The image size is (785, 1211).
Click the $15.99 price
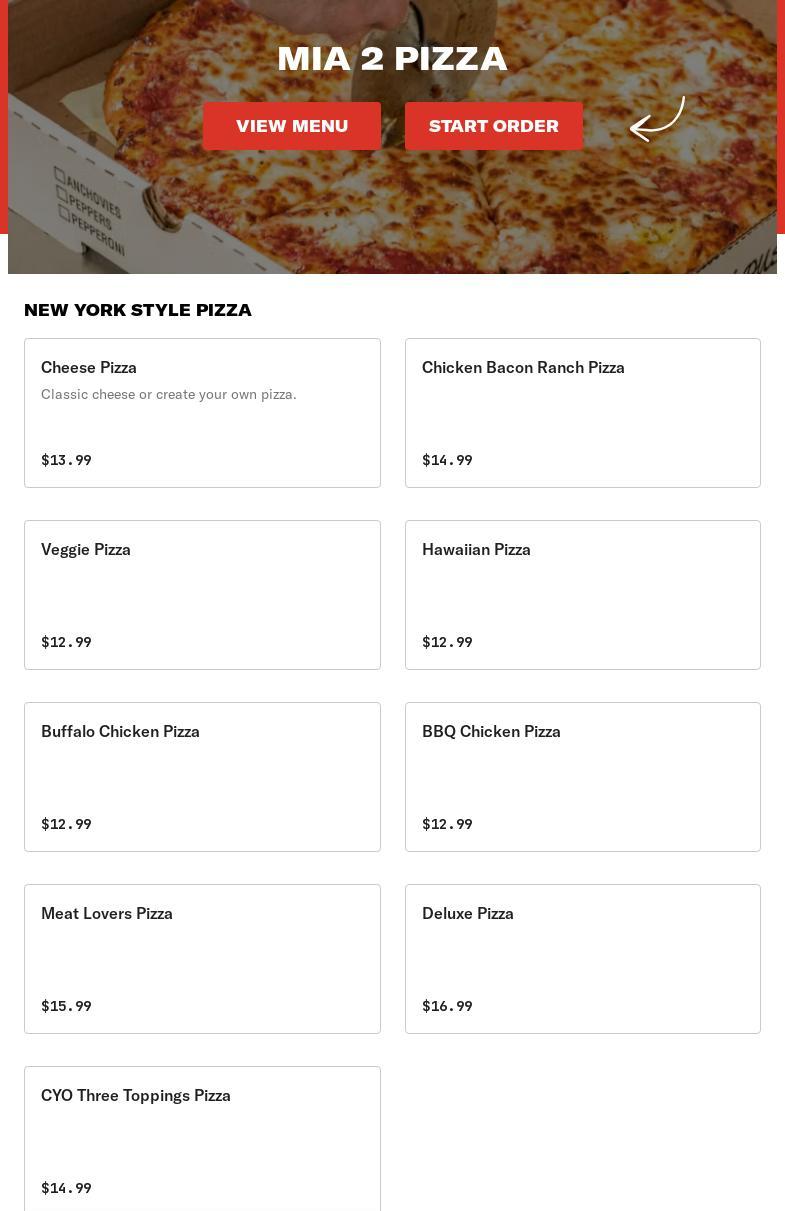pyautogui.click(x=66, y=1006)
